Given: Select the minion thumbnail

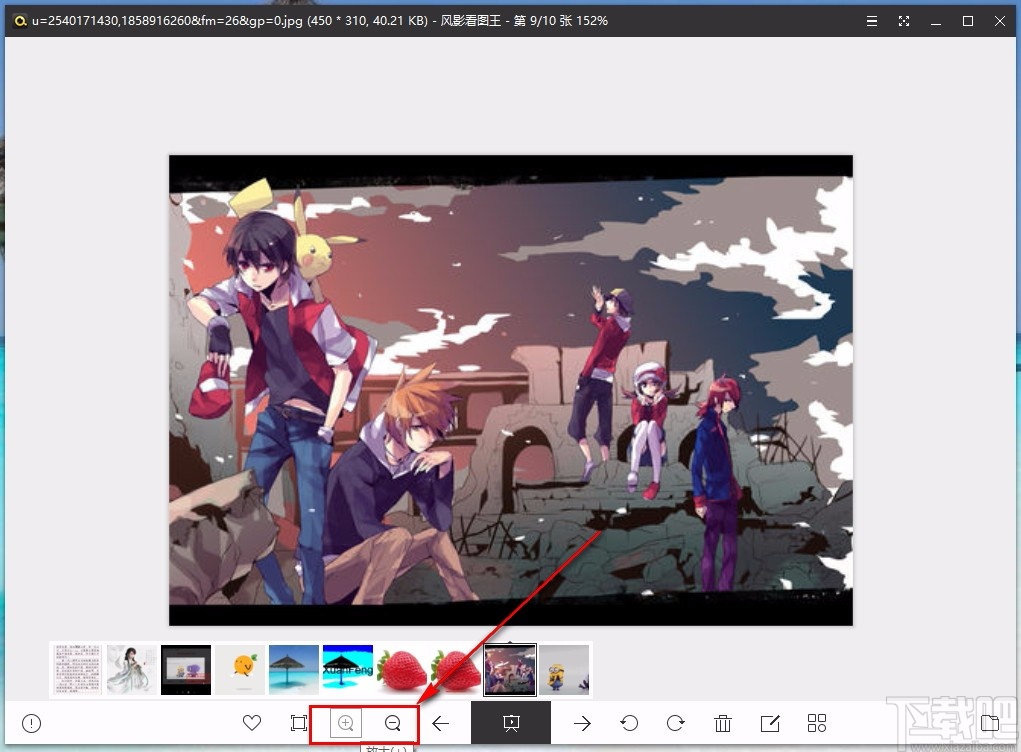Looking at the screenshot, I should (x=564, y=670).
